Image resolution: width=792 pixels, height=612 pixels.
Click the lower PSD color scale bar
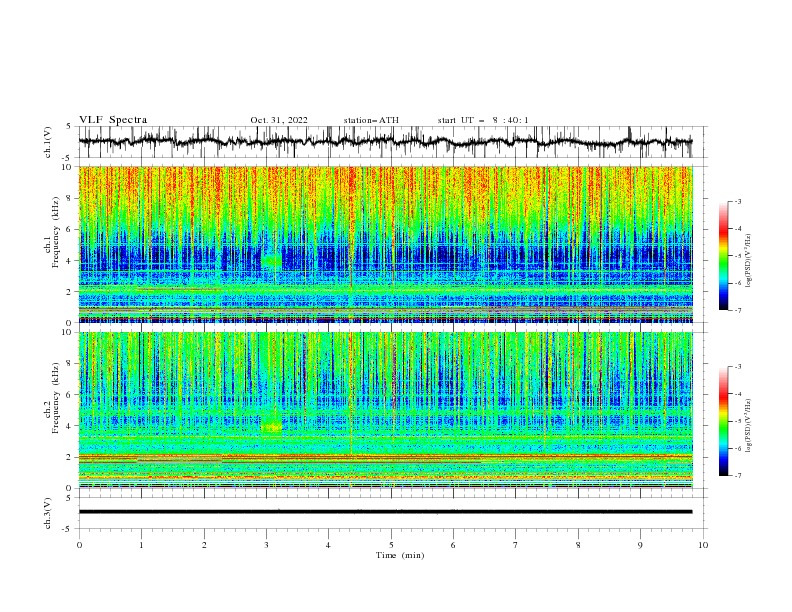(723, 421)
